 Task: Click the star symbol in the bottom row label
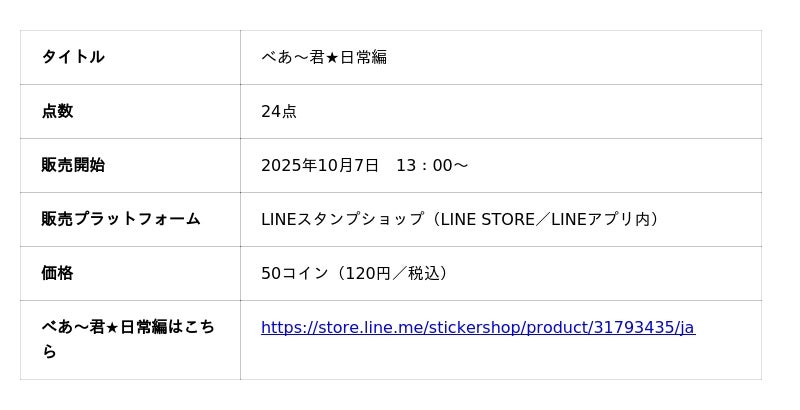[113, 327]
